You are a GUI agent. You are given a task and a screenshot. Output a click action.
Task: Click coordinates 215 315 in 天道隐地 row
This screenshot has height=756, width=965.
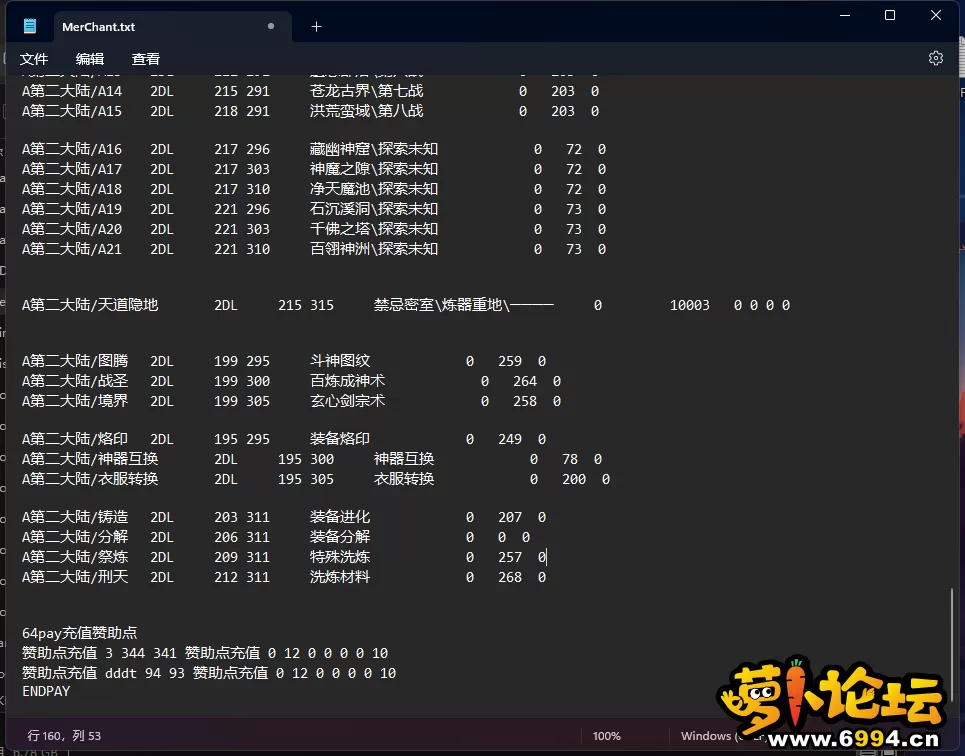pyautogui.click(x=306, y=305)
